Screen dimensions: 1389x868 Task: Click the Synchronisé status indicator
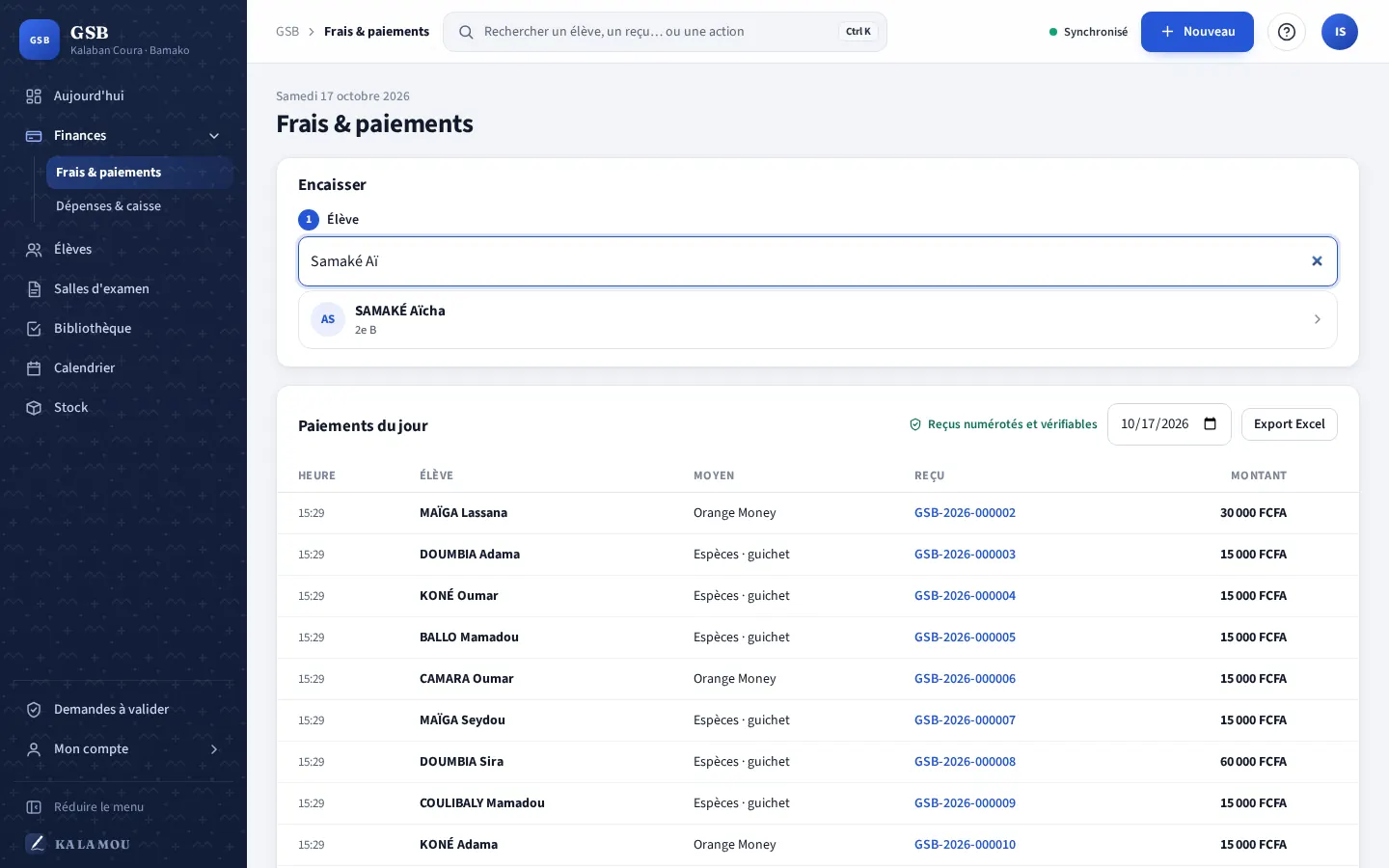pyautogui.click(x=1088, y=32)
